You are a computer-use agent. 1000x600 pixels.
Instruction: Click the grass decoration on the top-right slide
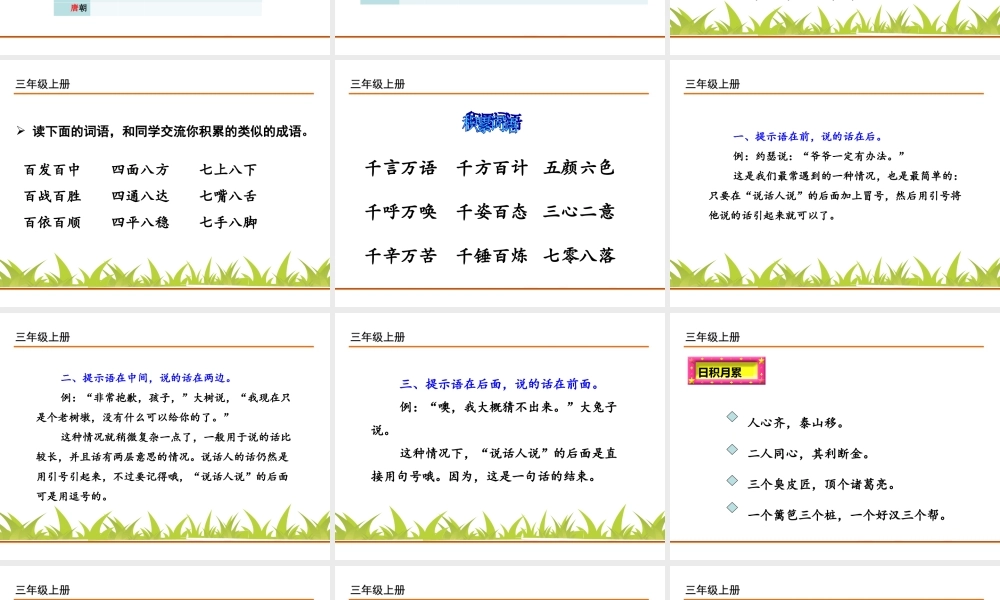(x=837, y=18)
